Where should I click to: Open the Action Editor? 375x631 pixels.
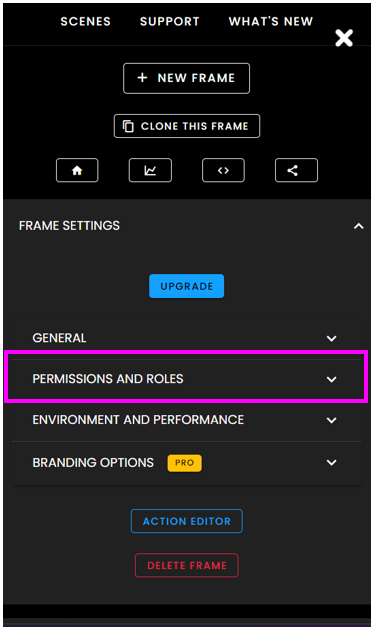click(187, 521)
